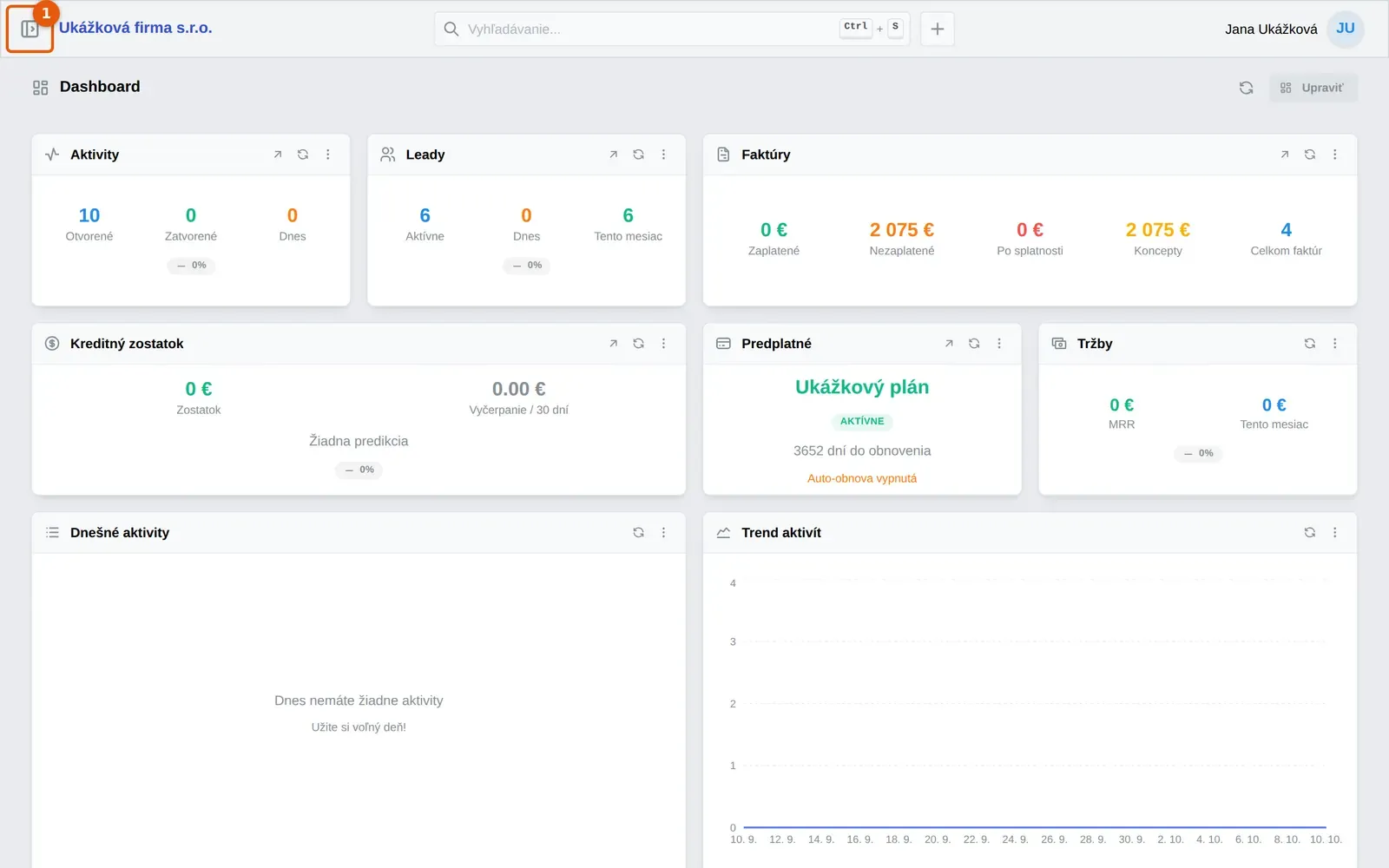The height and width of the screenshot is (868, 1389).
Task: Open Faktúry widget three-dot menu
Action: coord(1335,155)
